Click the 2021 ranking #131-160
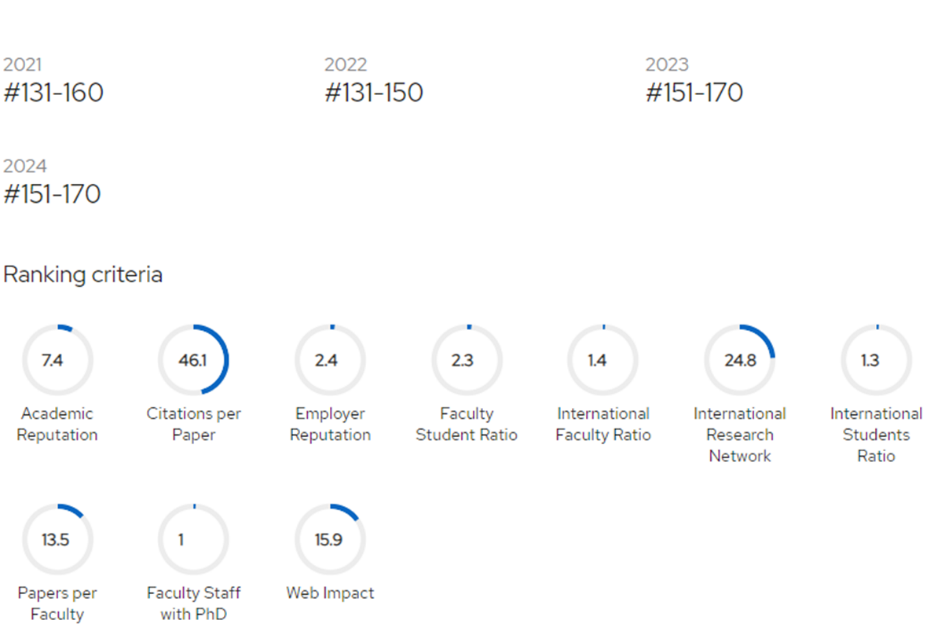945x635 pixels. coord(53,93)
